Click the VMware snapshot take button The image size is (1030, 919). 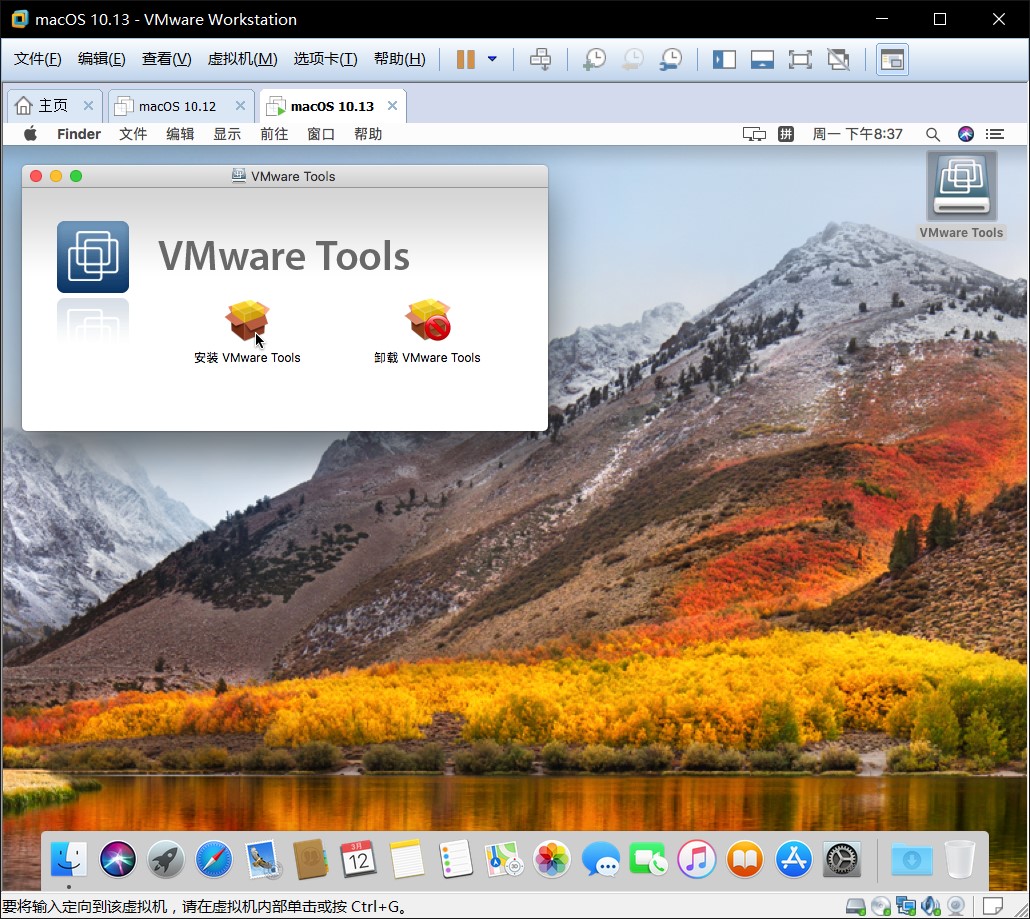594,60
